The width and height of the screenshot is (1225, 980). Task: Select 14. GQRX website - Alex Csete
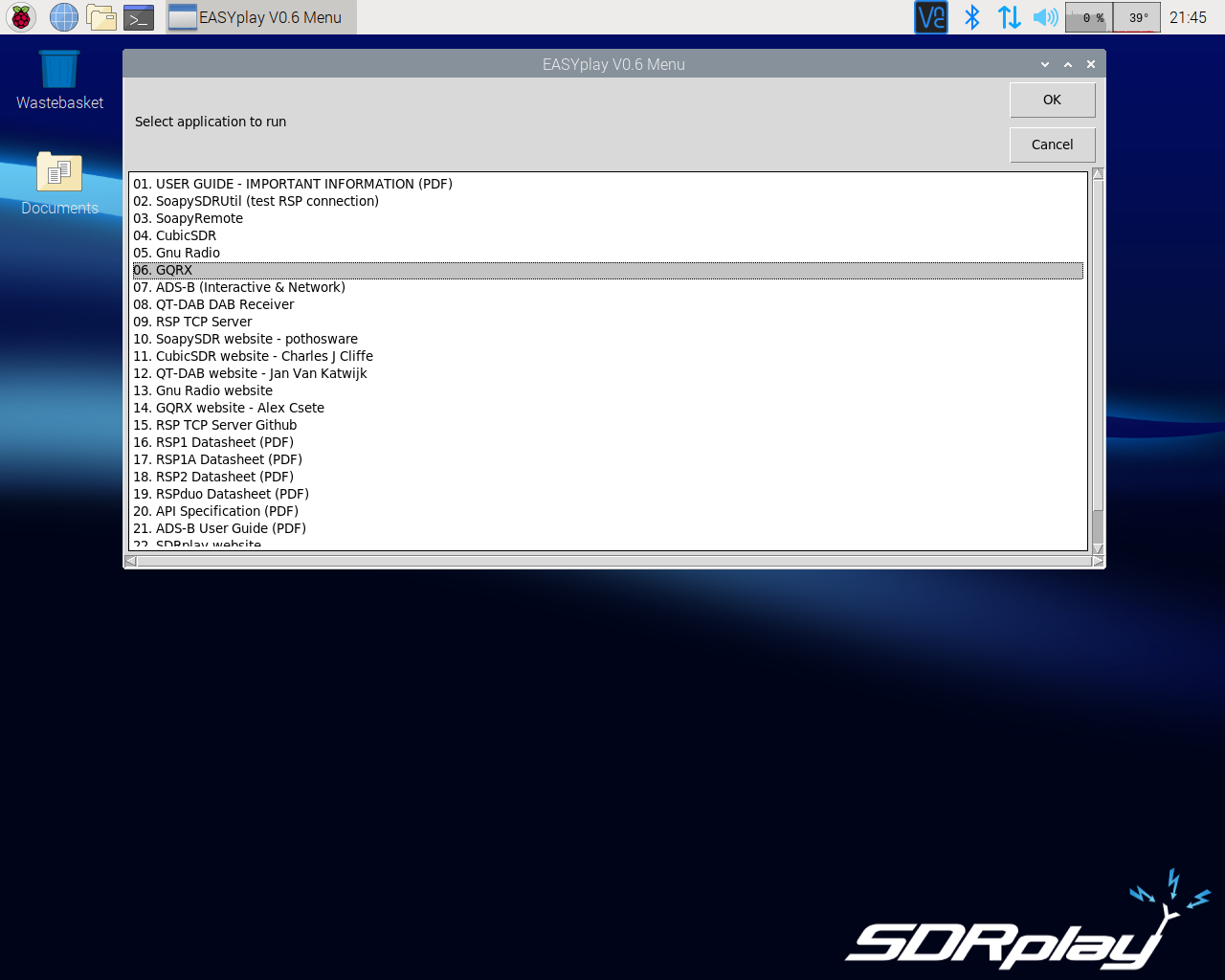pyautogui.click(x=608, y=408)
